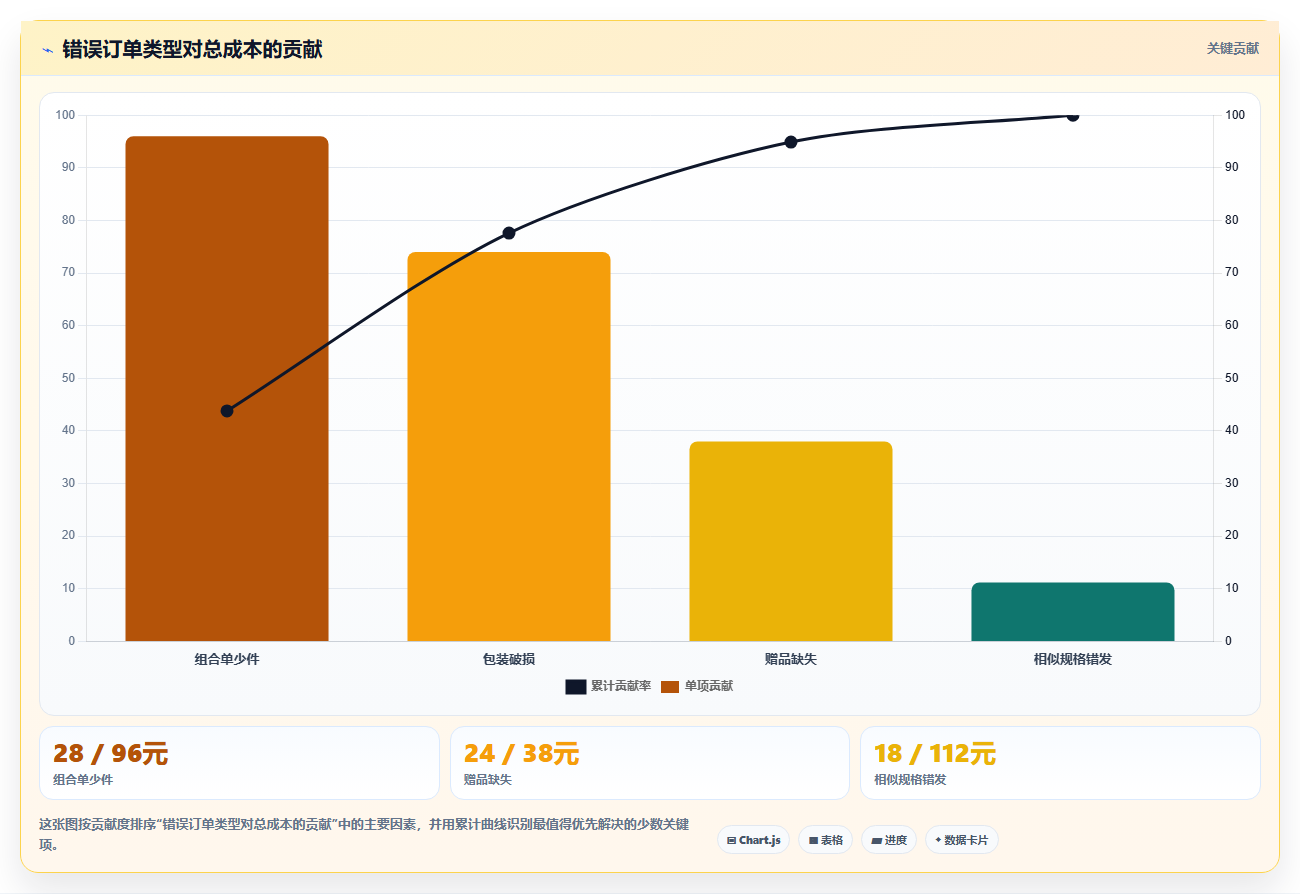
Task: Click the 关键贡献 label in the header
Action: [1232, 48]
